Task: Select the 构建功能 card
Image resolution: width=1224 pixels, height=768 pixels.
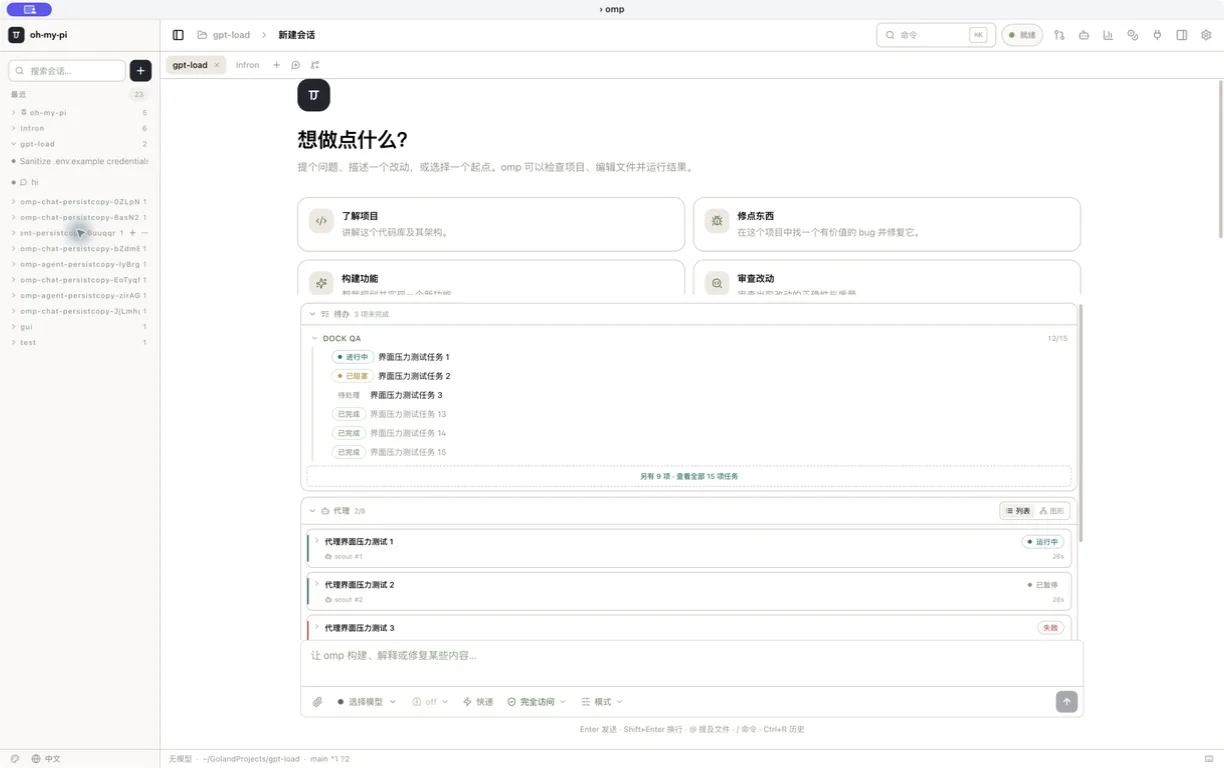Action: (x=491, y=277)
